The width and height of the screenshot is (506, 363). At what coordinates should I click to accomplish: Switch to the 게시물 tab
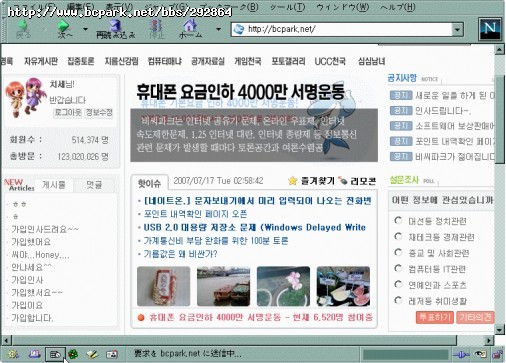[x=54, y=185]
